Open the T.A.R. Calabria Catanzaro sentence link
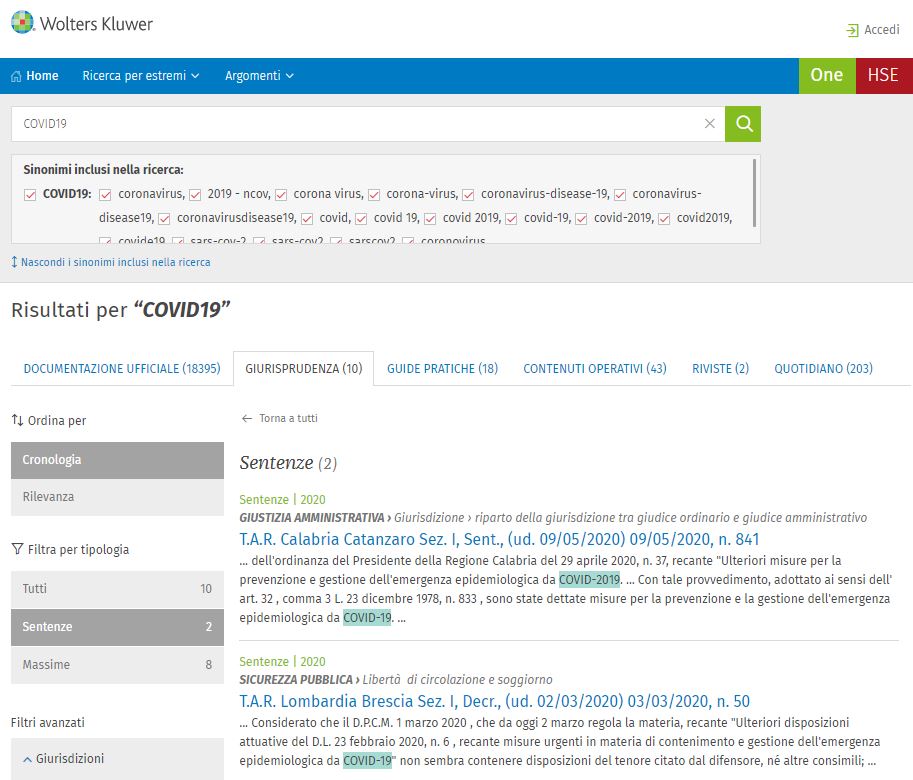 point(499,539)
